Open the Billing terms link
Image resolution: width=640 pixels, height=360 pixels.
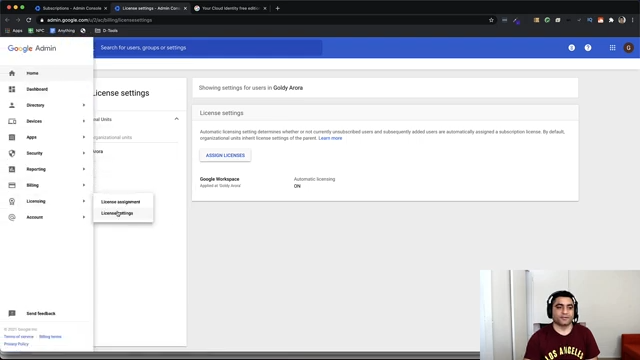(x=50, y=337)
